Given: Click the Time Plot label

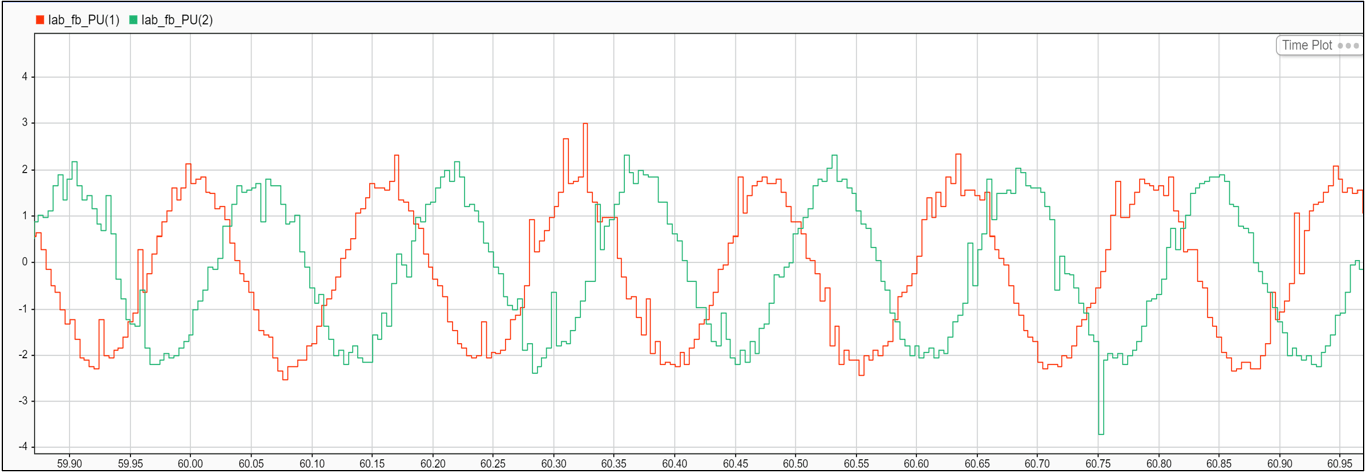Looking at the screenshot, I should 1307,46.
